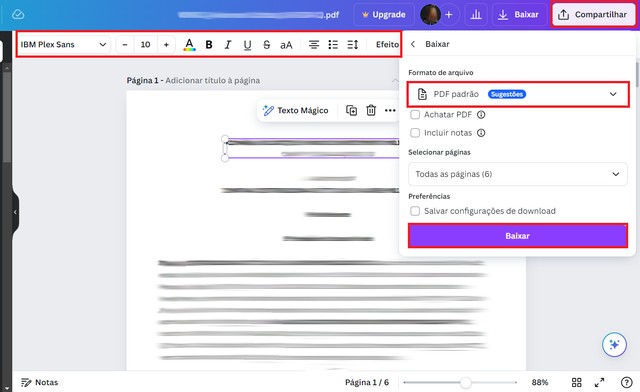Delete selected element with trash icon

371,110
